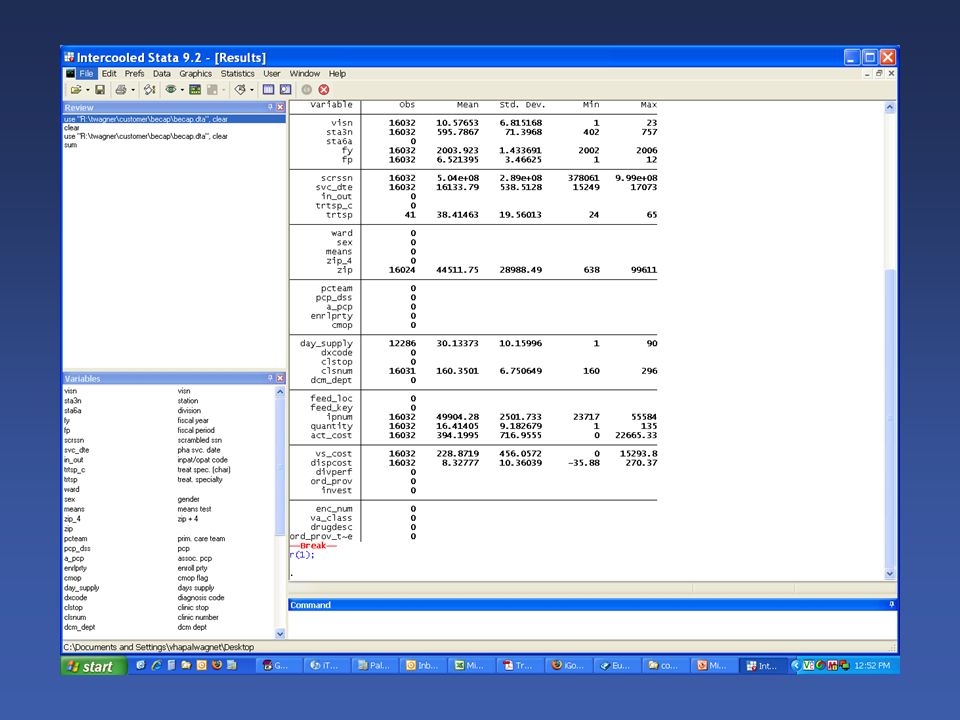Switch to 'Pal...' taskbar button

373,666
